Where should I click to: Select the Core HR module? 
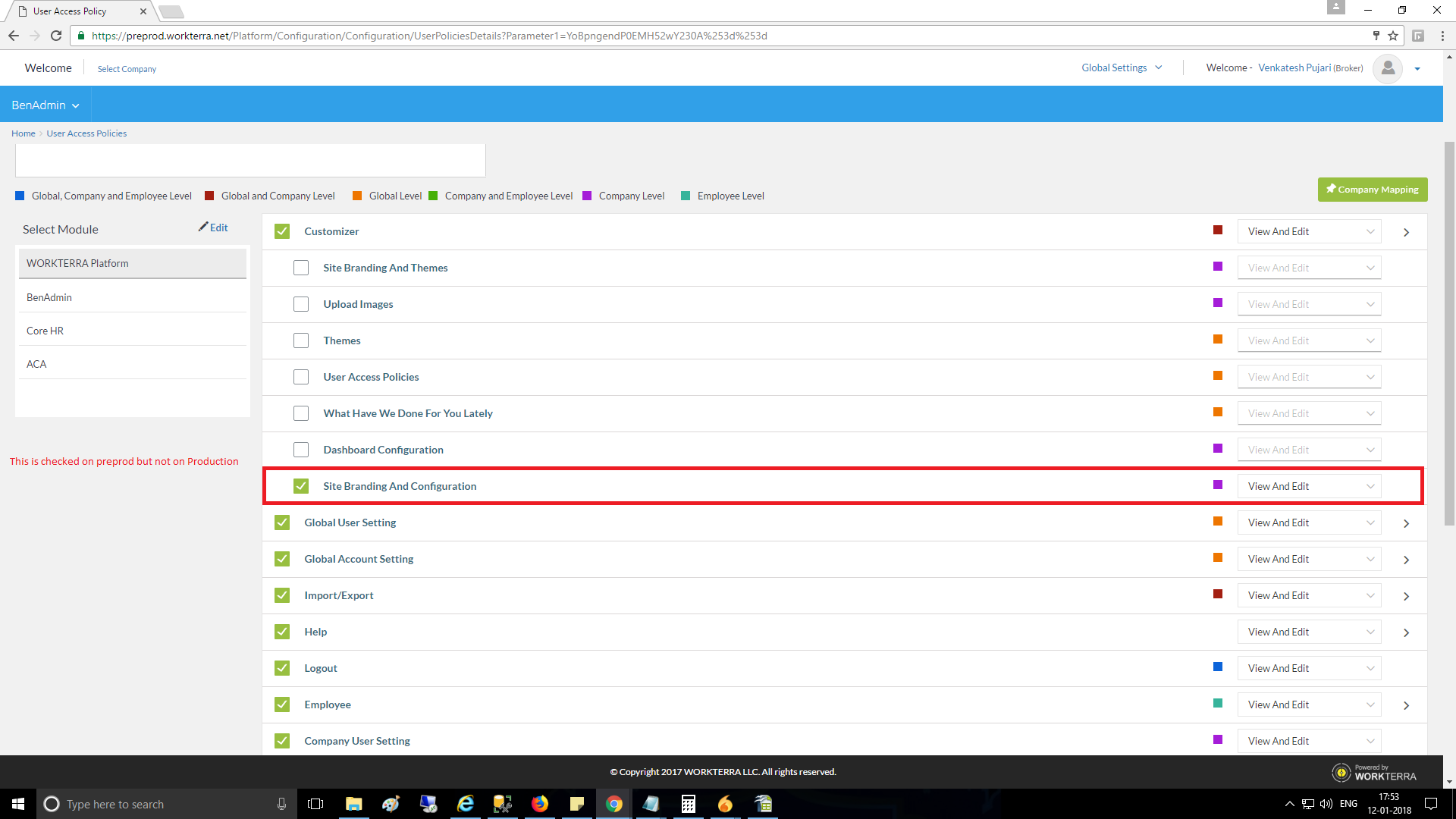click(45, 331)
